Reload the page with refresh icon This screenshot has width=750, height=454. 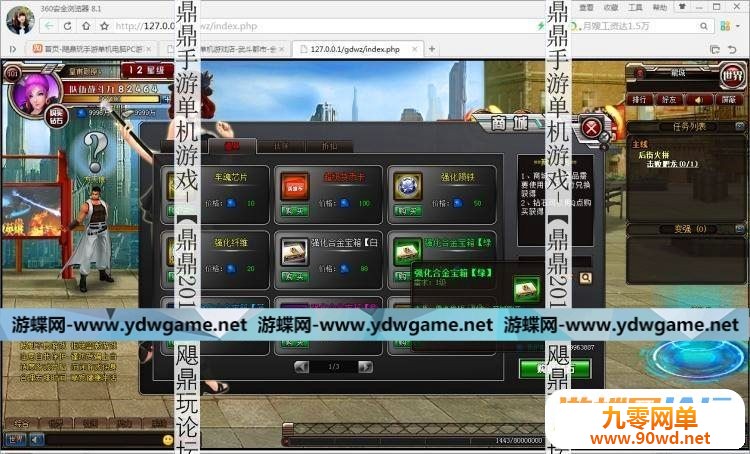click(68, 26)
